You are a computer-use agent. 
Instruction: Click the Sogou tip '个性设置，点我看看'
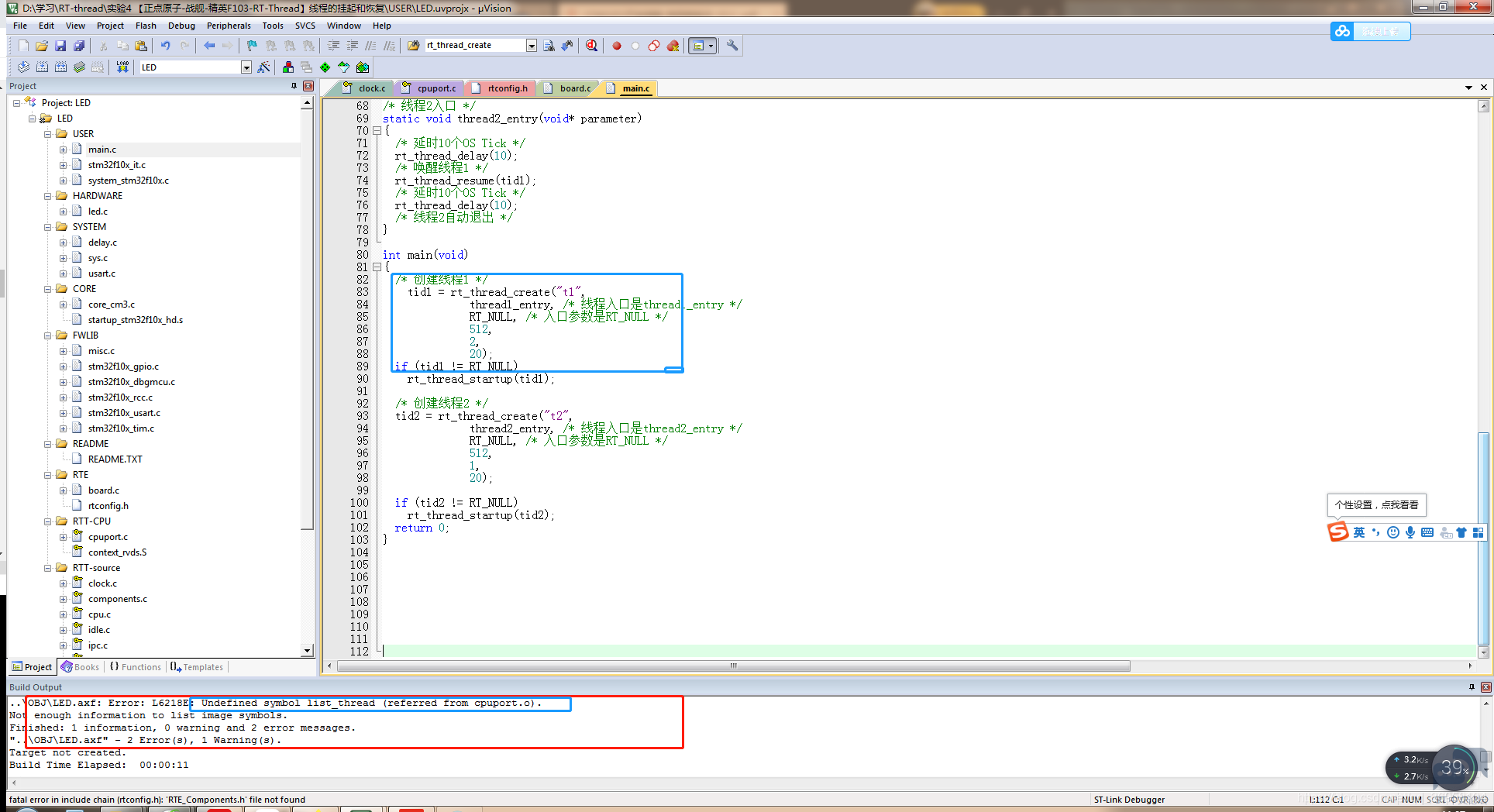coord(1376,505)
